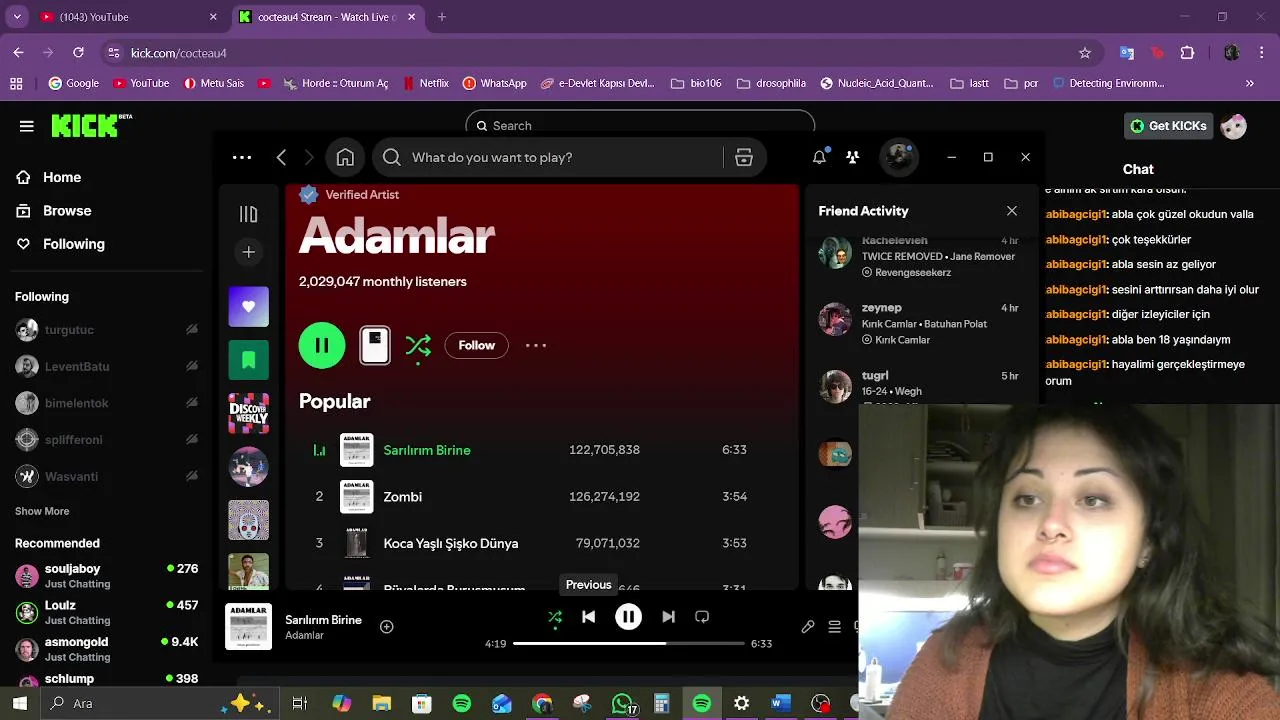The height and width of the screenshot is (720, 1280).
Task: Open the Spotify Friend Activity people icon
Action: pos(852,157)
